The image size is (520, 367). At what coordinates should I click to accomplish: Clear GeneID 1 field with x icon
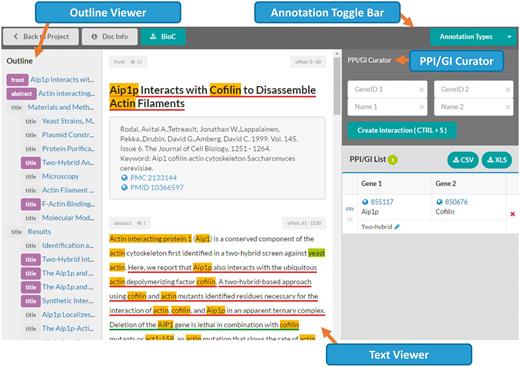click(421, 89)
